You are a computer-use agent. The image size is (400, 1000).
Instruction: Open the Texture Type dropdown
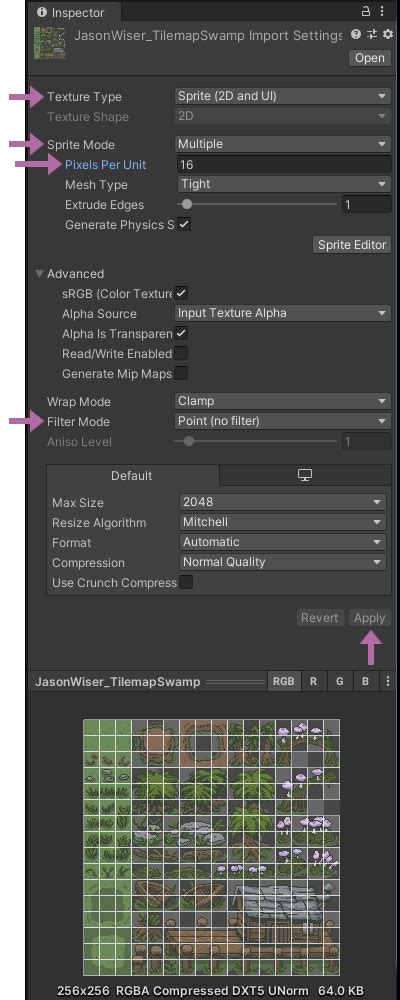click(283, 96)
